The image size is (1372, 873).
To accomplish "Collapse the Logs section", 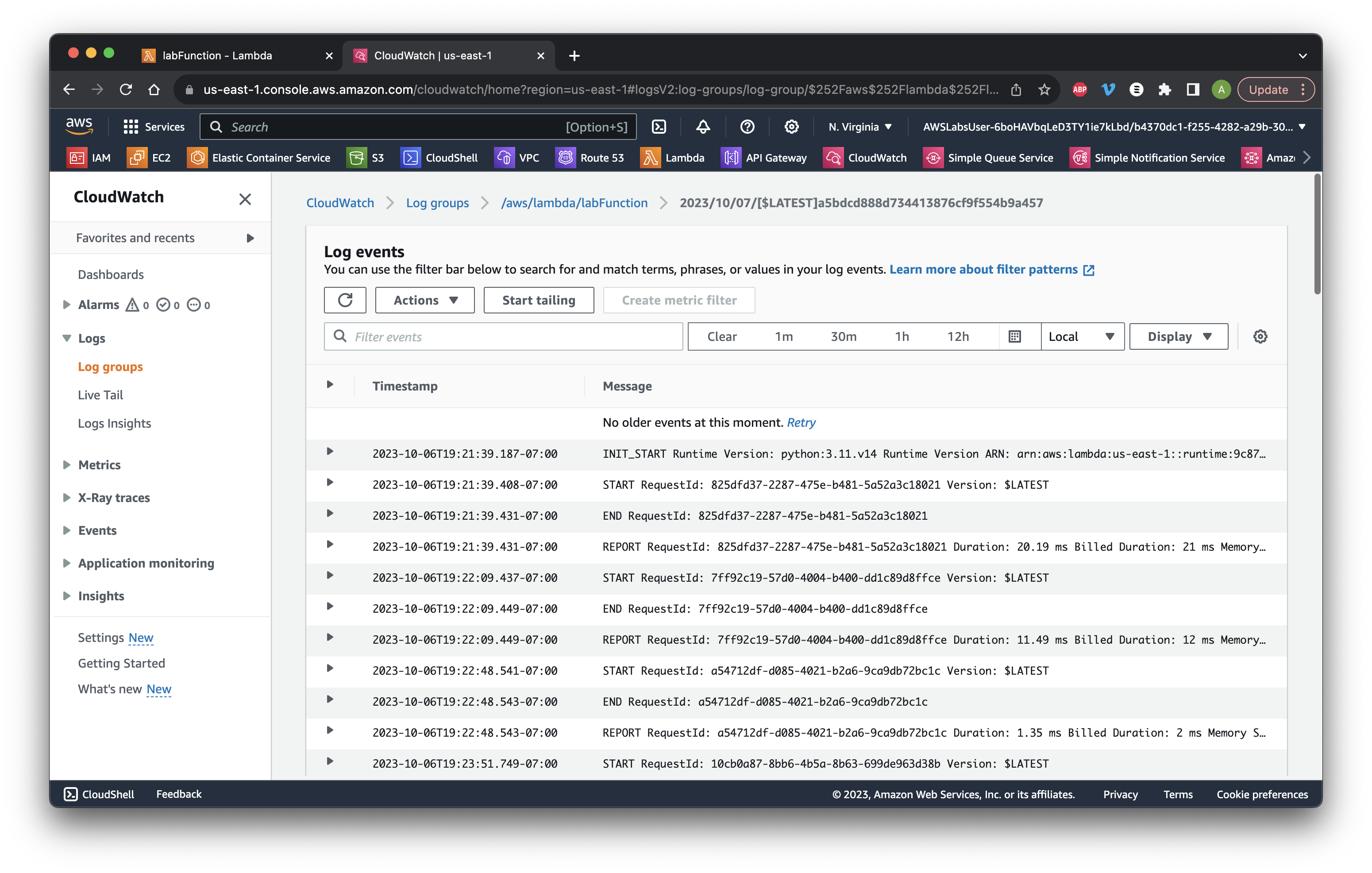I will coord(67,339).
